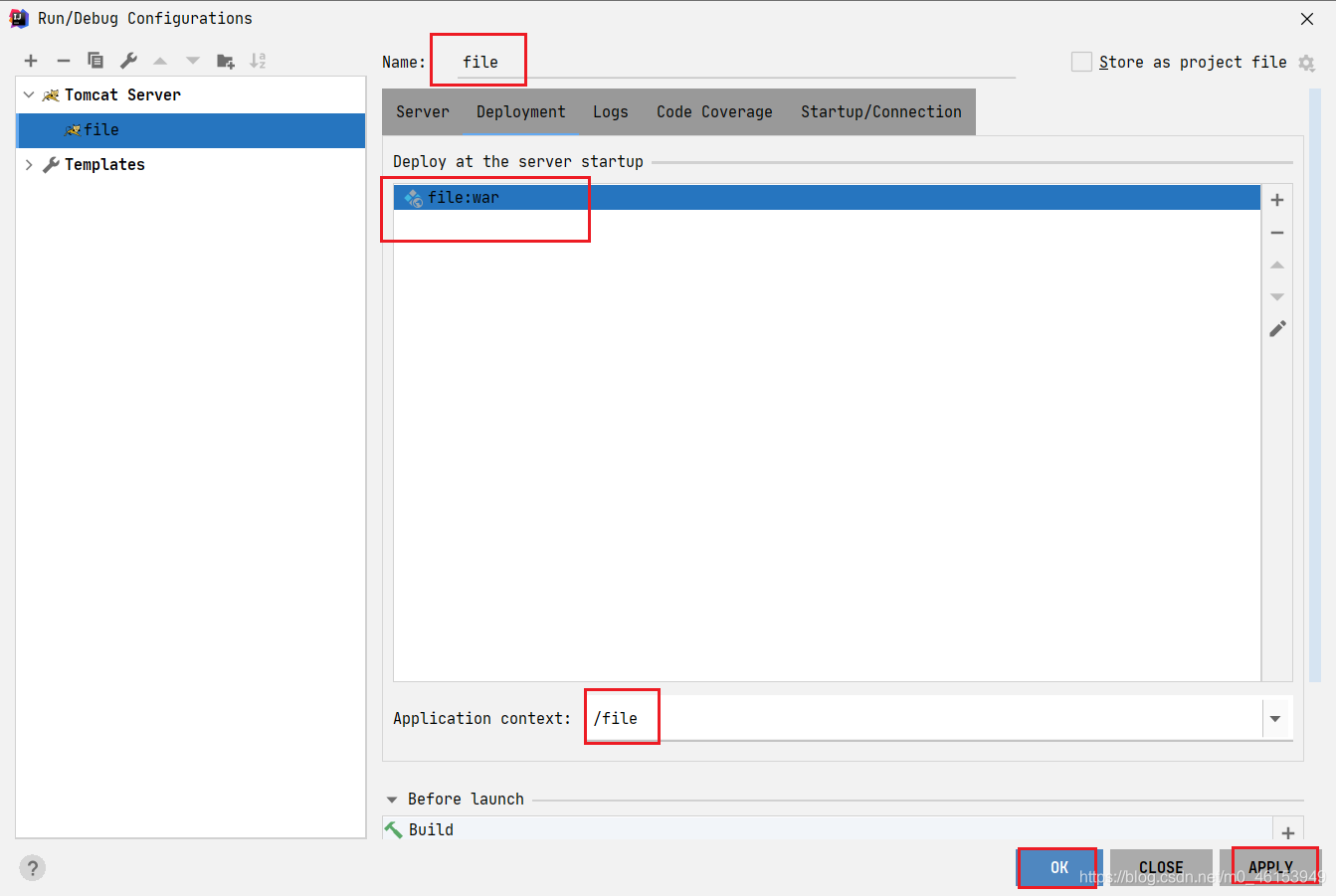Screen dimensions: 1336x896
Task: Move the artifact down in the deployment list
Action: [1277, 297]
